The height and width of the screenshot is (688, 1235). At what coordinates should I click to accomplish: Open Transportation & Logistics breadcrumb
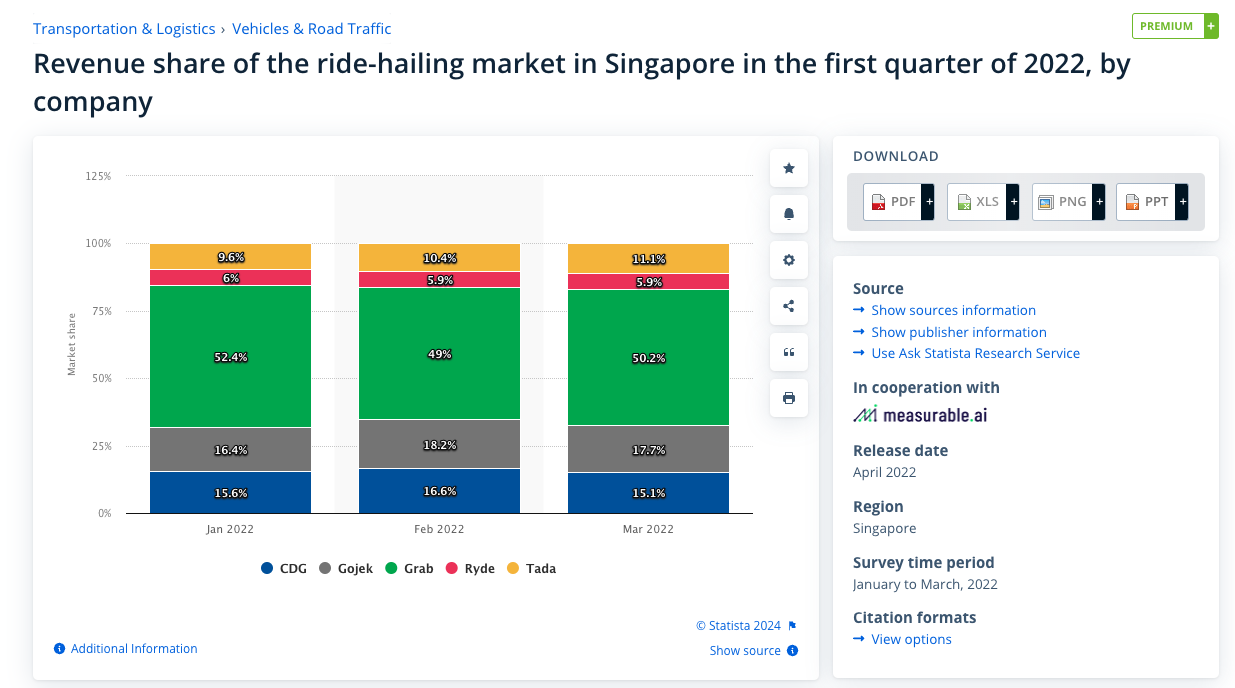coord(124,29)
